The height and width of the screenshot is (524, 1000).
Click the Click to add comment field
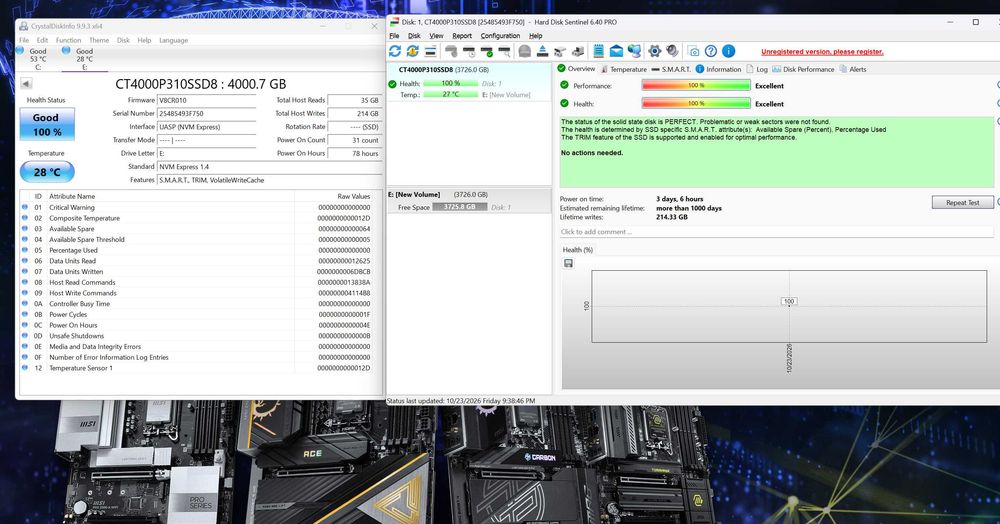click(776, 232)
